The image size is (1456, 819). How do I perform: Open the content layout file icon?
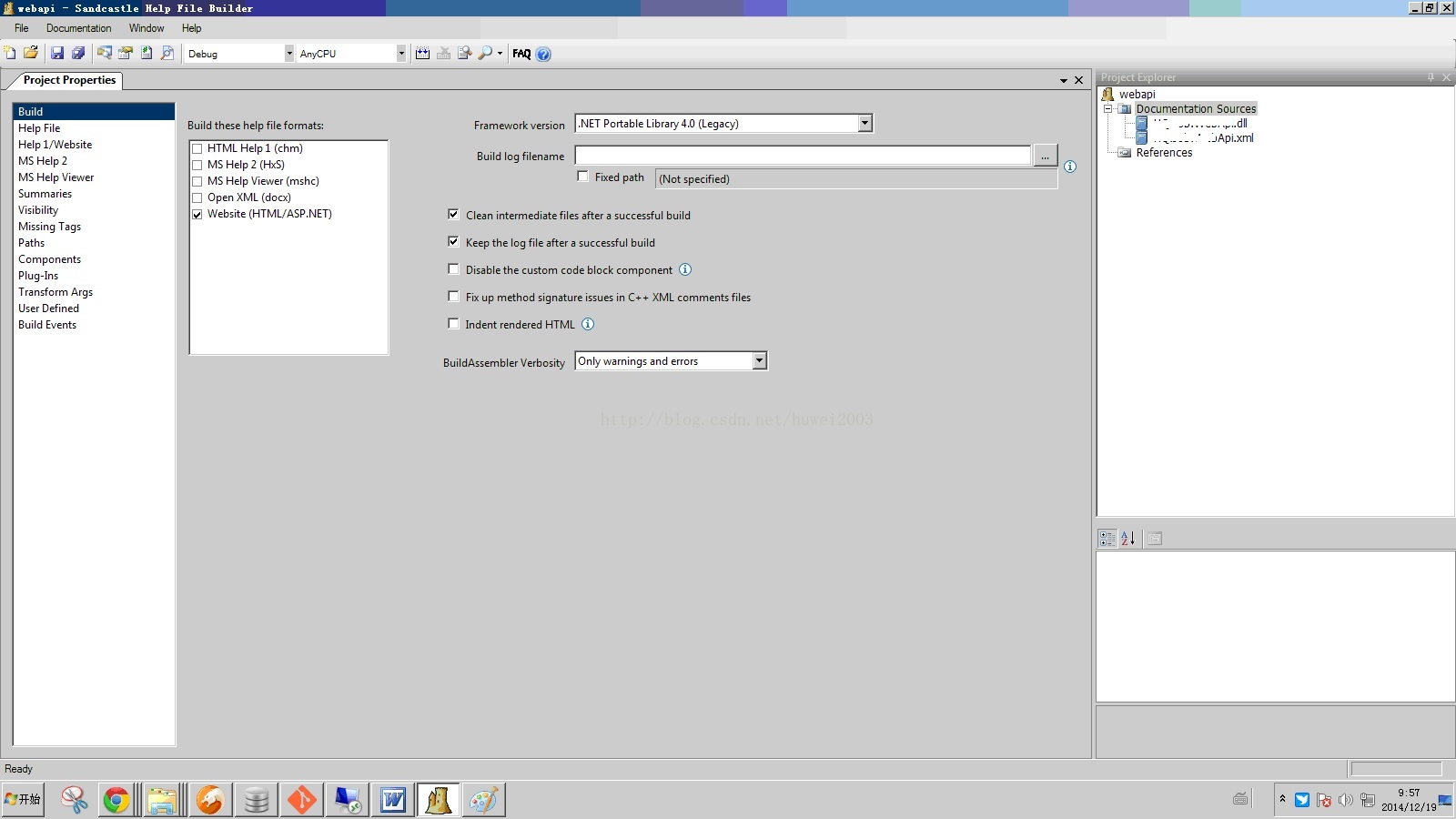point(147,54)
